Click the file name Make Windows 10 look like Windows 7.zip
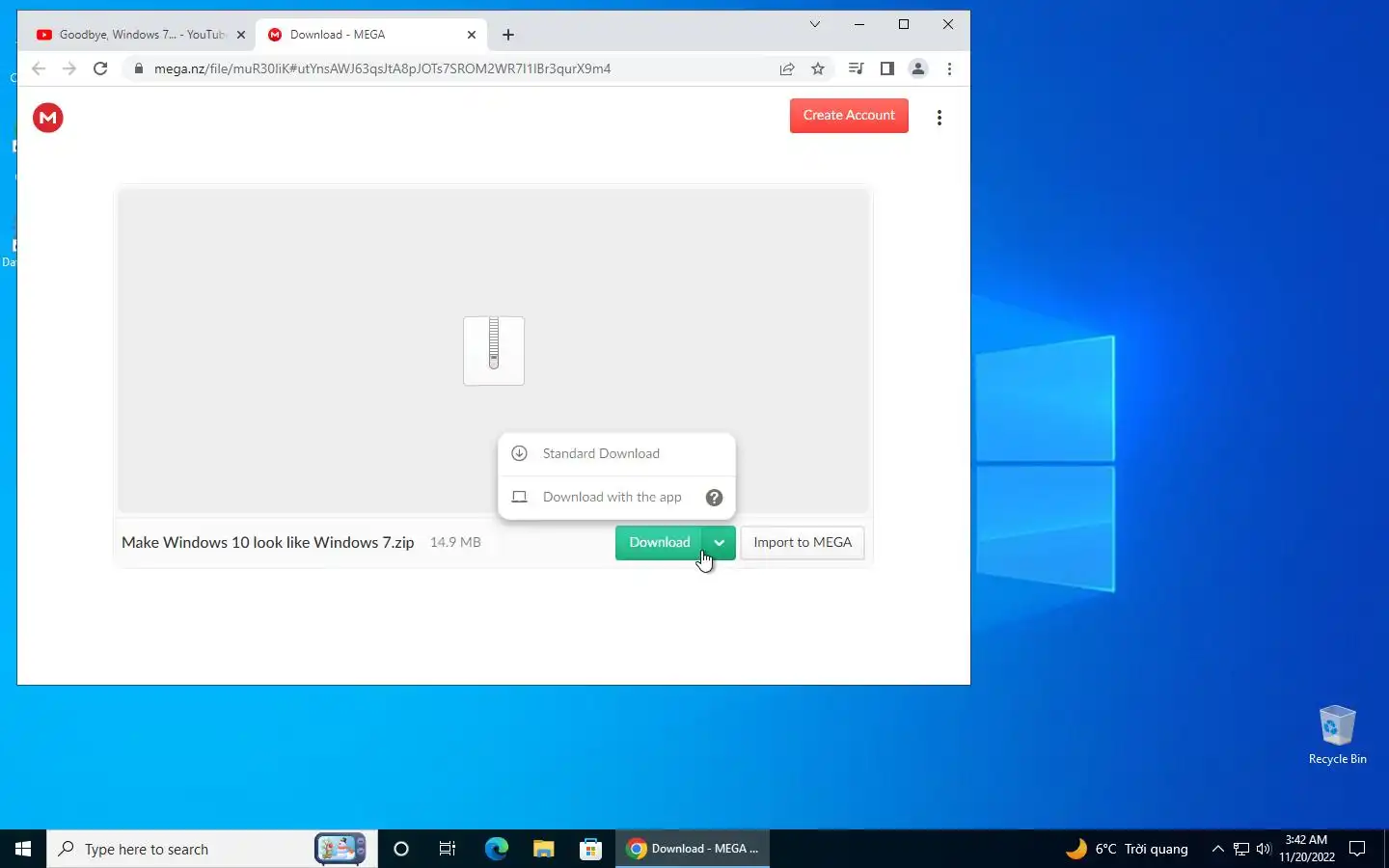 click(268, 542)
